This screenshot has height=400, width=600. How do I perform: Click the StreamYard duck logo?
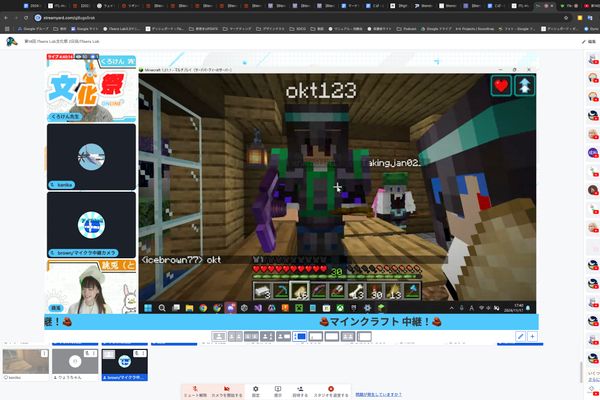(11, 41)
